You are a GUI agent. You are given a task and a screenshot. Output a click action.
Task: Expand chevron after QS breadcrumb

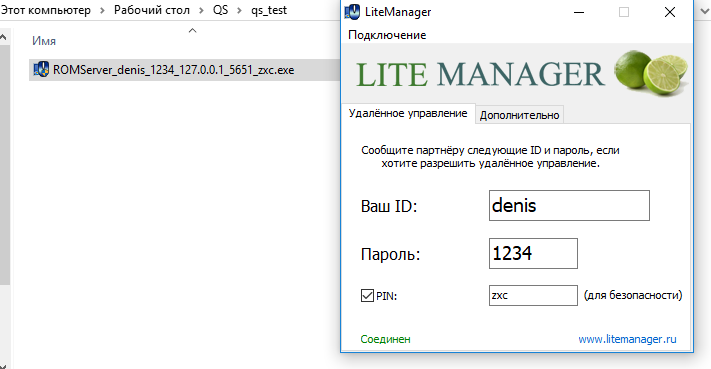(239, 10)
